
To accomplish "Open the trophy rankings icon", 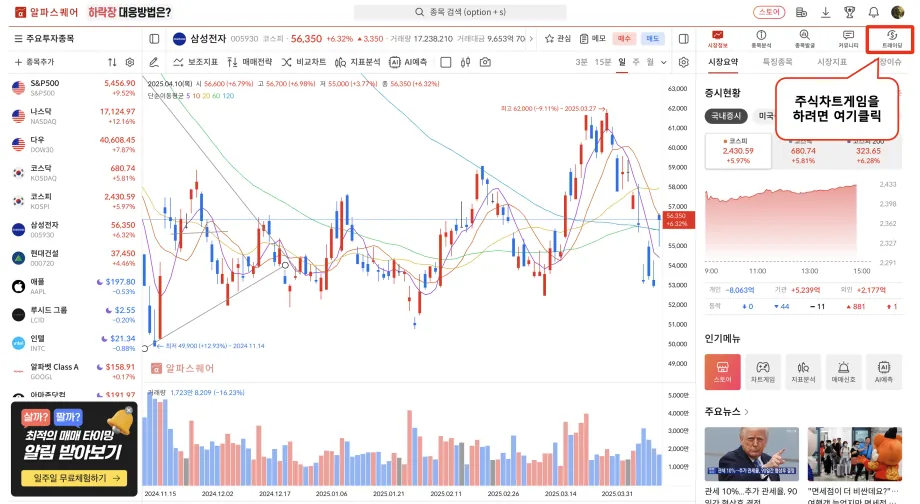I will [849, 12].
